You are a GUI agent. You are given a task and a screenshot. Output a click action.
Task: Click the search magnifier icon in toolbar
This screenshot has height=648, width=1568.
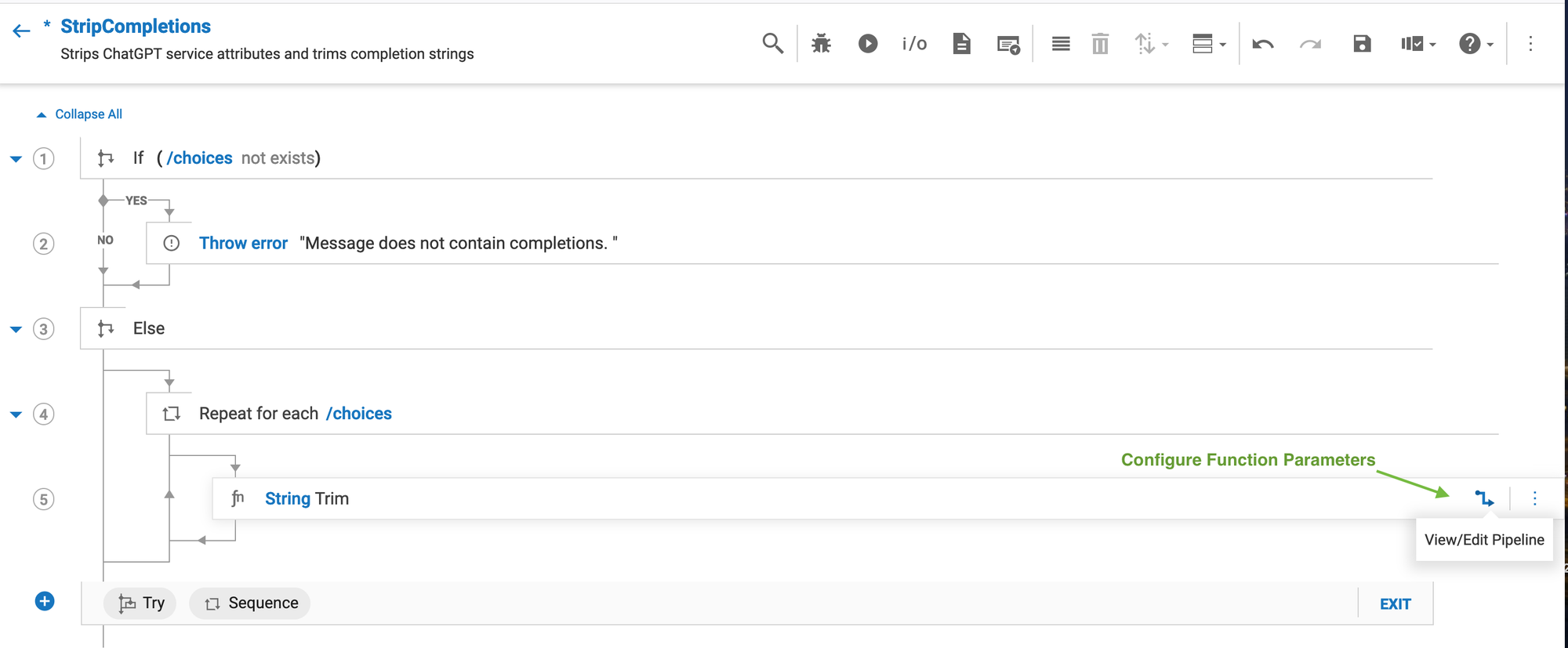tap(772, 43)
